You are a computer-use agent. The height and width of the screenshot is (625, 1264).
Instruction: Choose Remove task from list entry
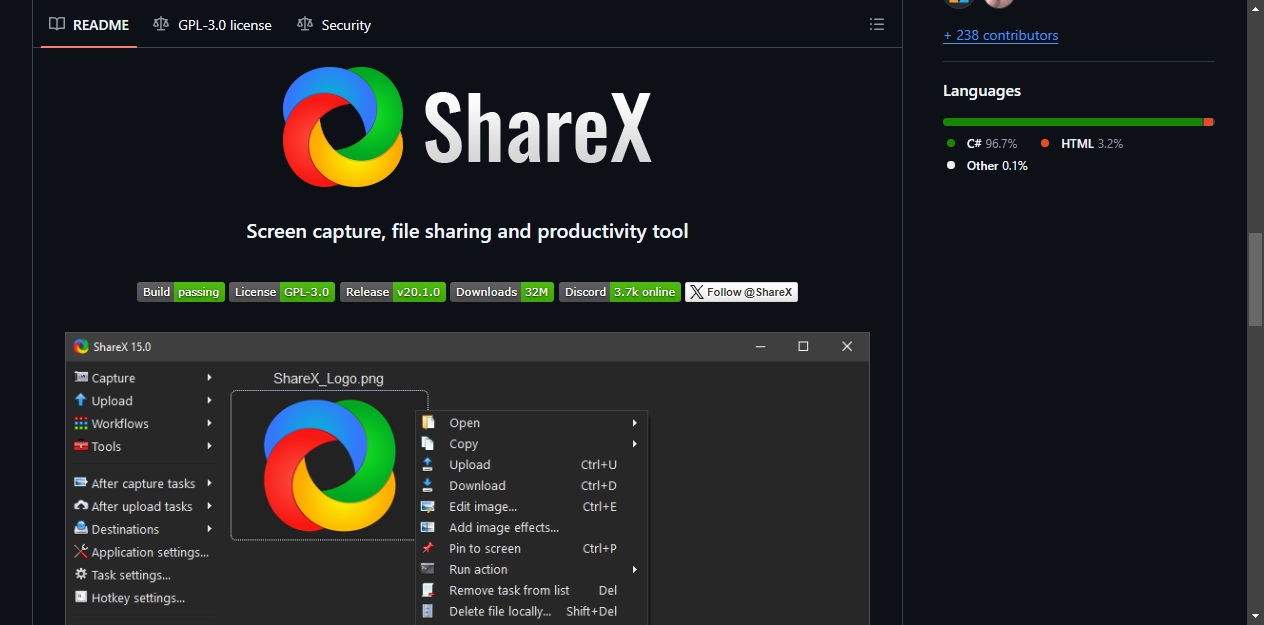(x=532, y=591)
